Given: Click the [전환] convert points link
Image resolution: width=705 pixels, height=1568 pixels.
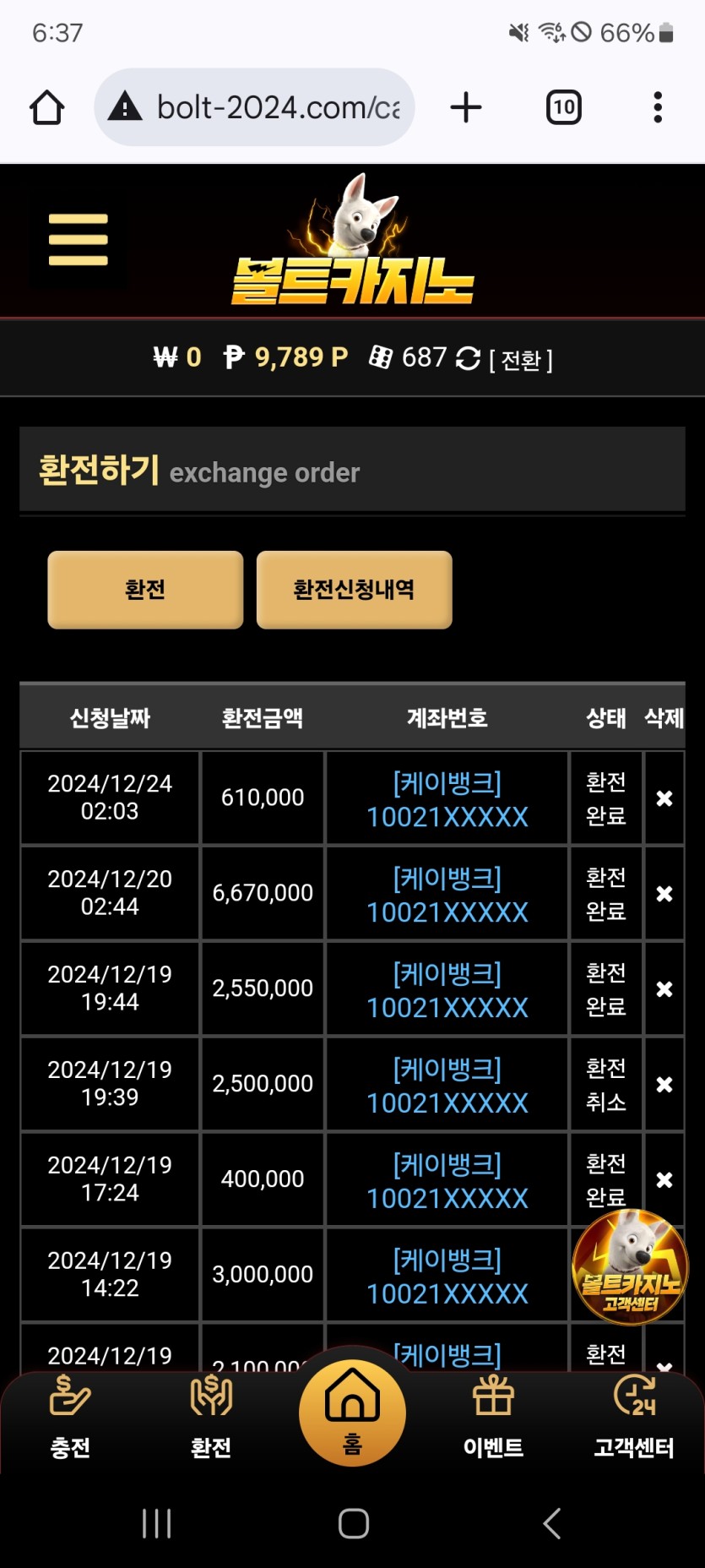Looking at the screenshot, I should coord(521,361).
